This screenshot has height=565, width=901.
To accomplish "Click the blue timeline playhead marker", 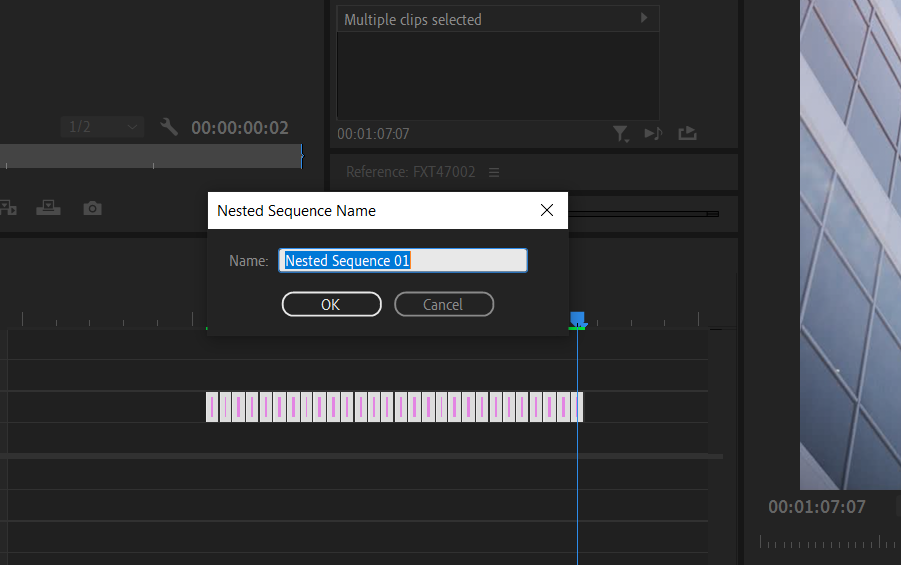I will 577,319.
